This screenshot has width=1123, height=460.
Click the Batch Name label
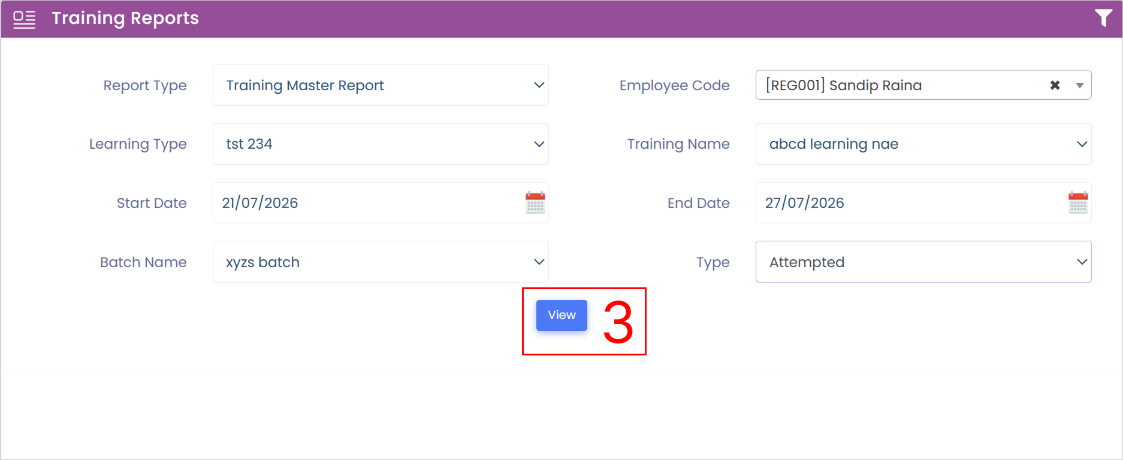[x=143, y=262]
